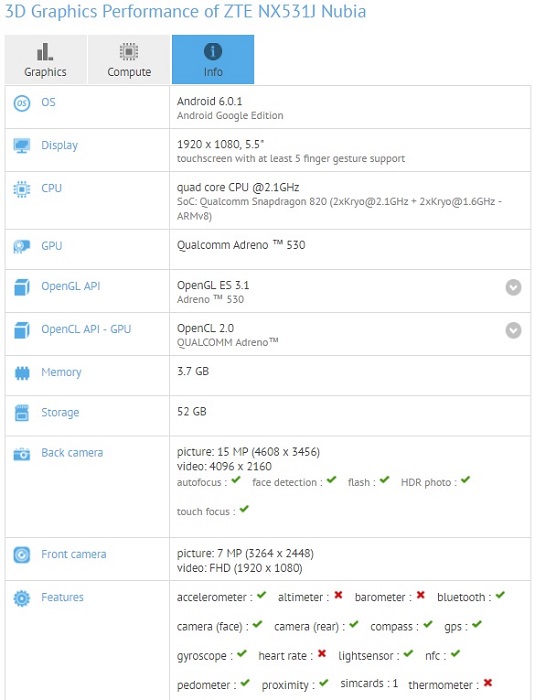Click the chip Compute icon
The image size is (535, 700).
pos(129,52)
